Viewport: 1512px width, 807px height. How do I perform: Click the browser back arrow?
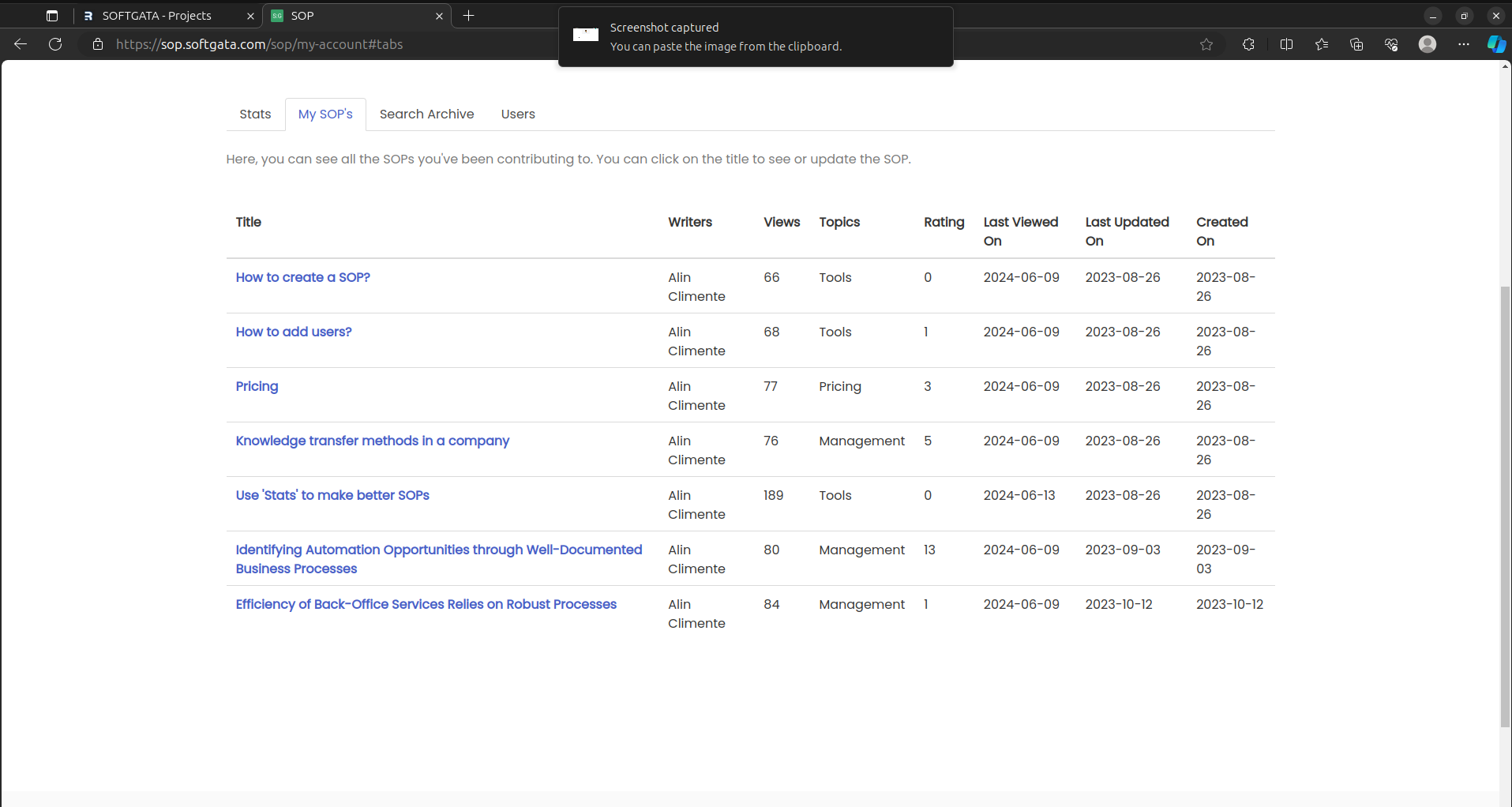point(21,44)
